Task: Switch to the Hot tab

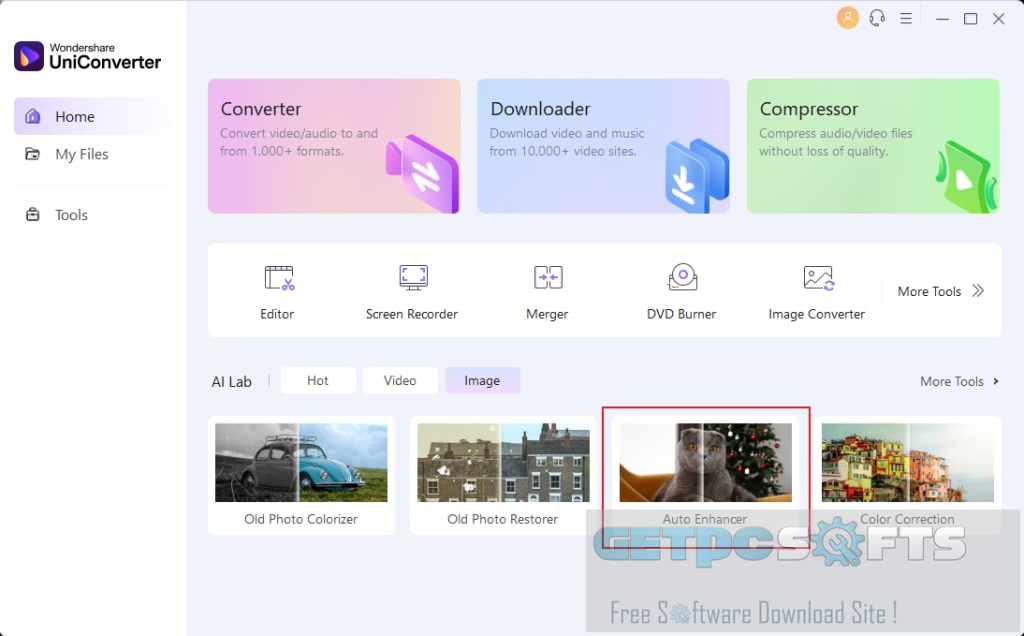Action: 318,380
